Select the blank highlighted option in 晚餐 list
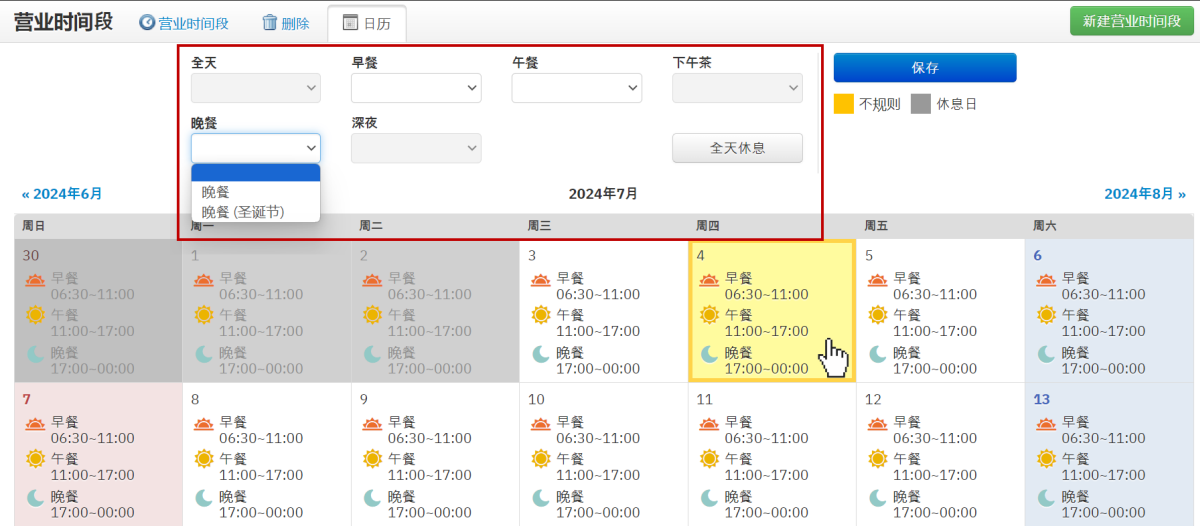 [256, 173]
